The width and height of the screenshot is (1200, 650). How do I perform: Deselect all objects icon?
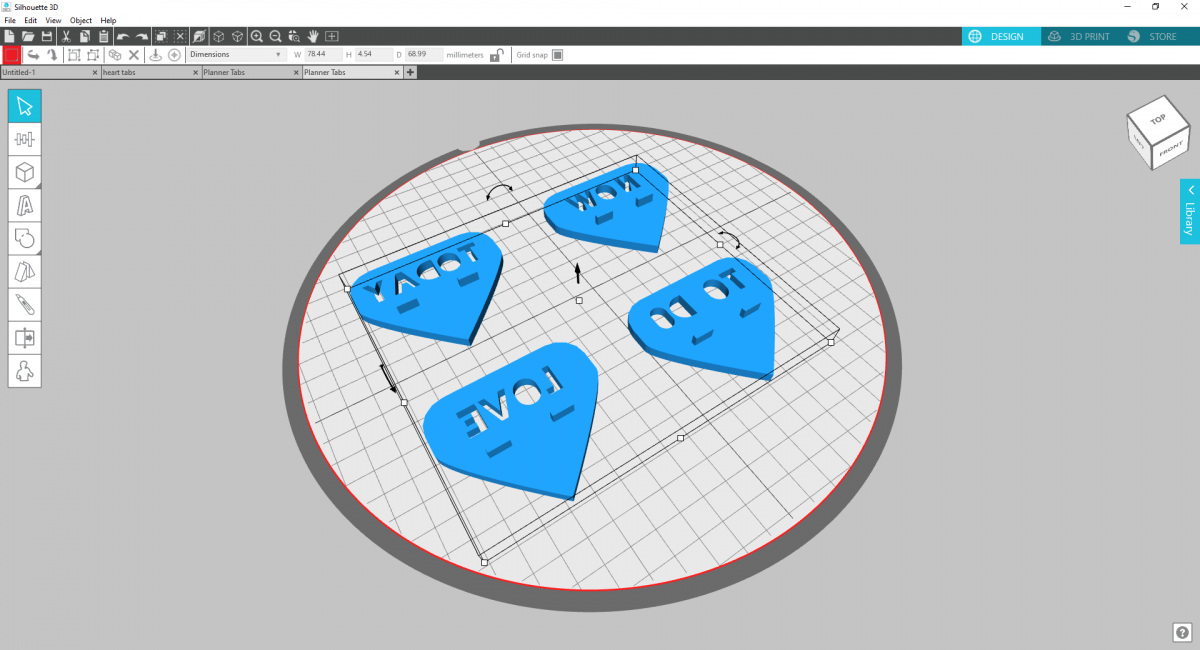click(x=180, y=36)
